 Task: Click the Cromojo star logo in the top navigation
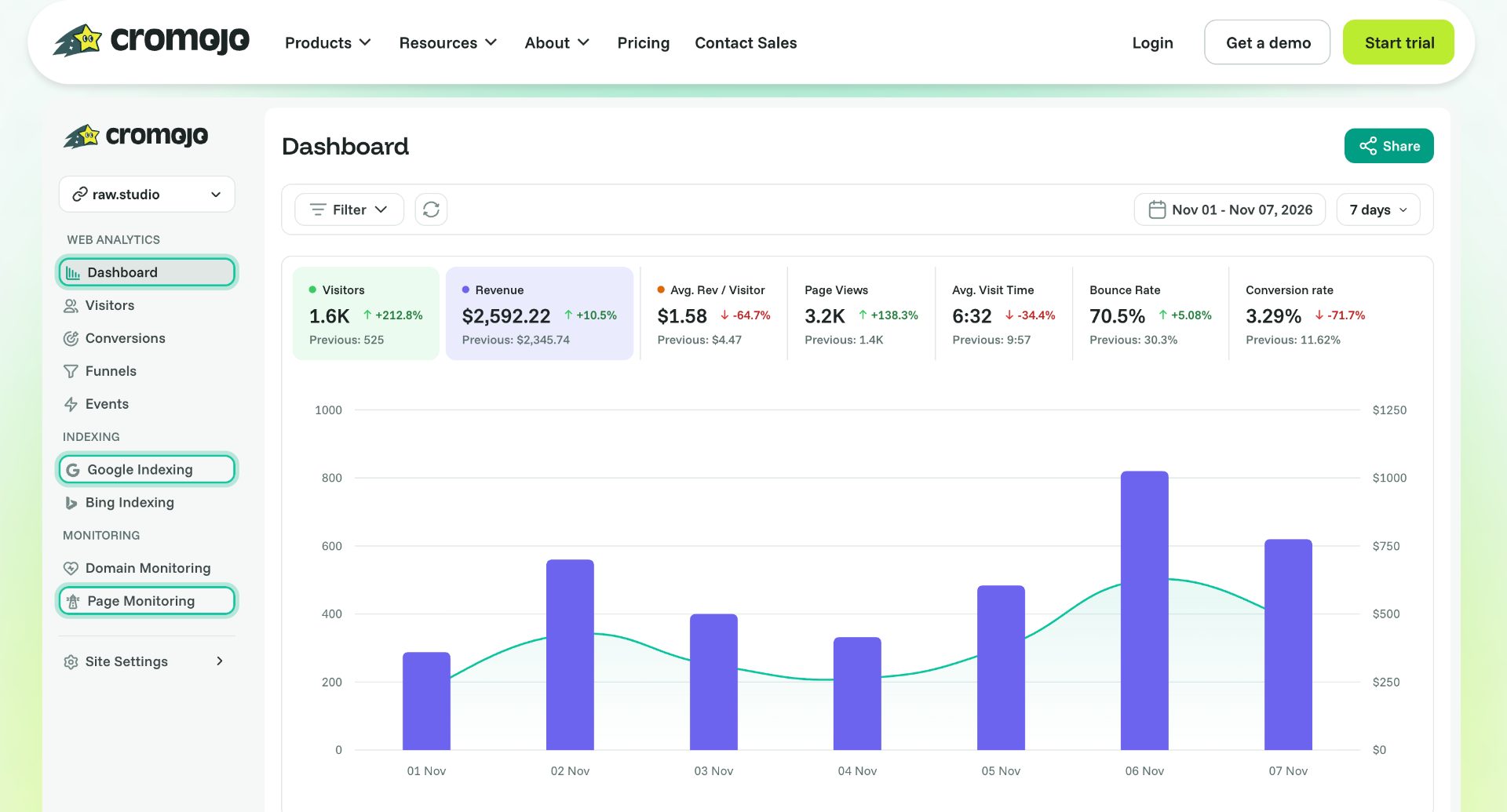tap(78, 40)
